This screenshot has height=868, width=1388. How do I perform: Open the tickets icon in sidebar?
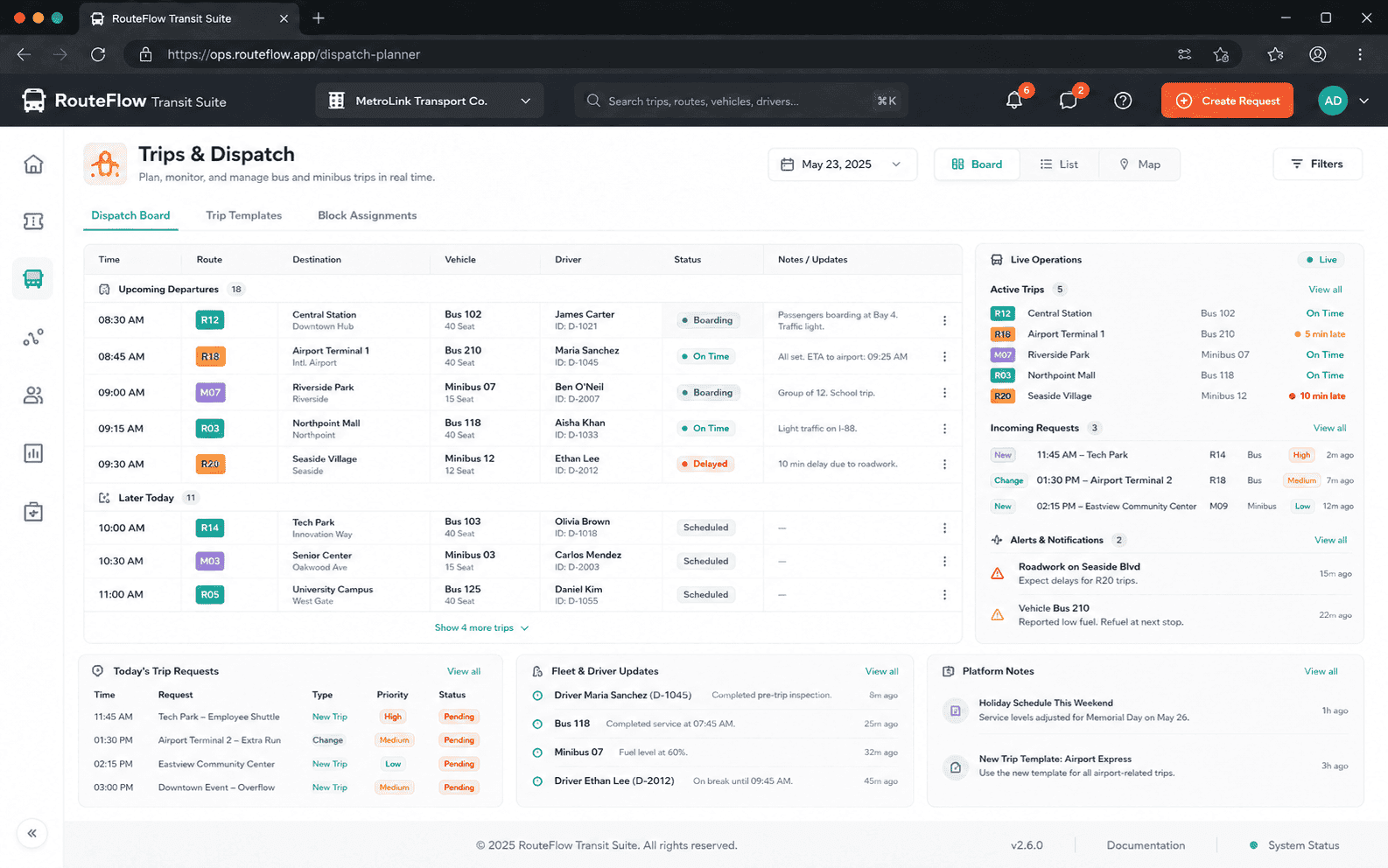tap(33, 221)
